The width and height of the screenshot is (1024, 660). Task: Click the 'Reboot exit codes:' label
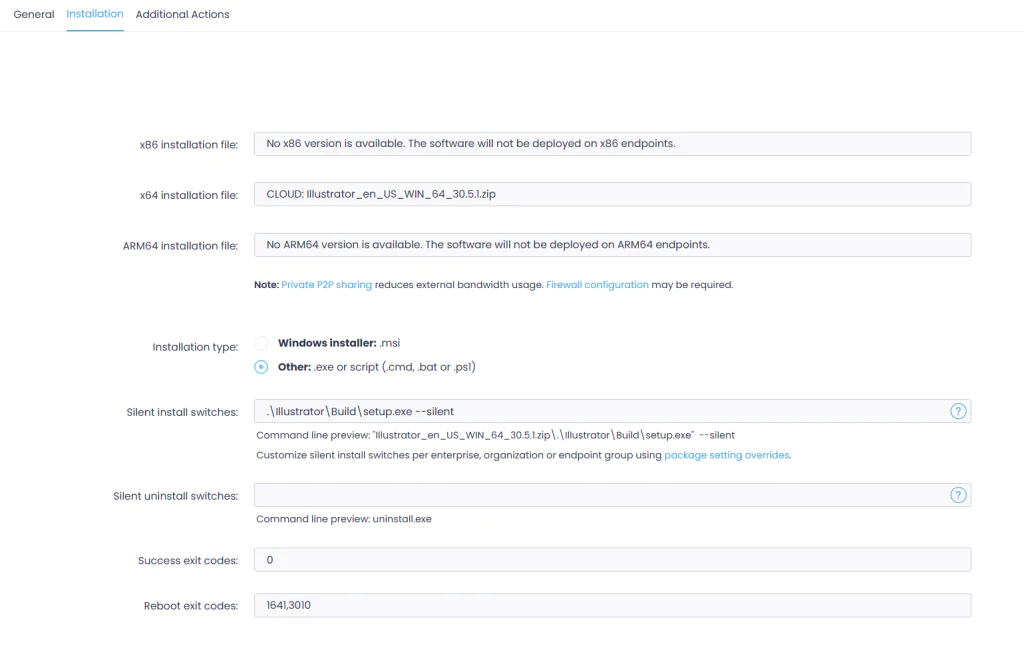(191, 606)
